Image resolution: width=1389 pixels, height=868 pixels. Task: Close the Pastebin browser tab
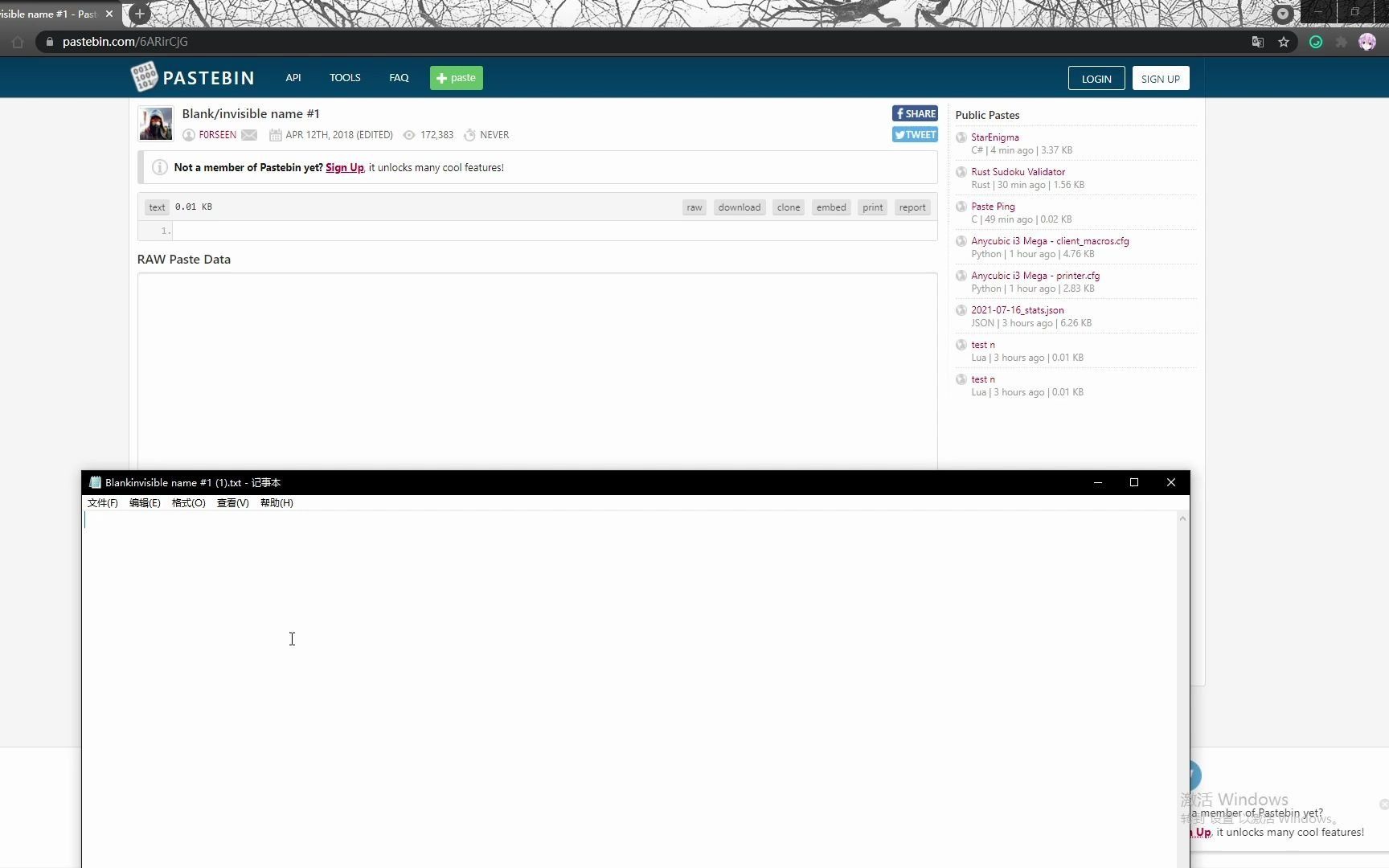(x=109, y=14)
